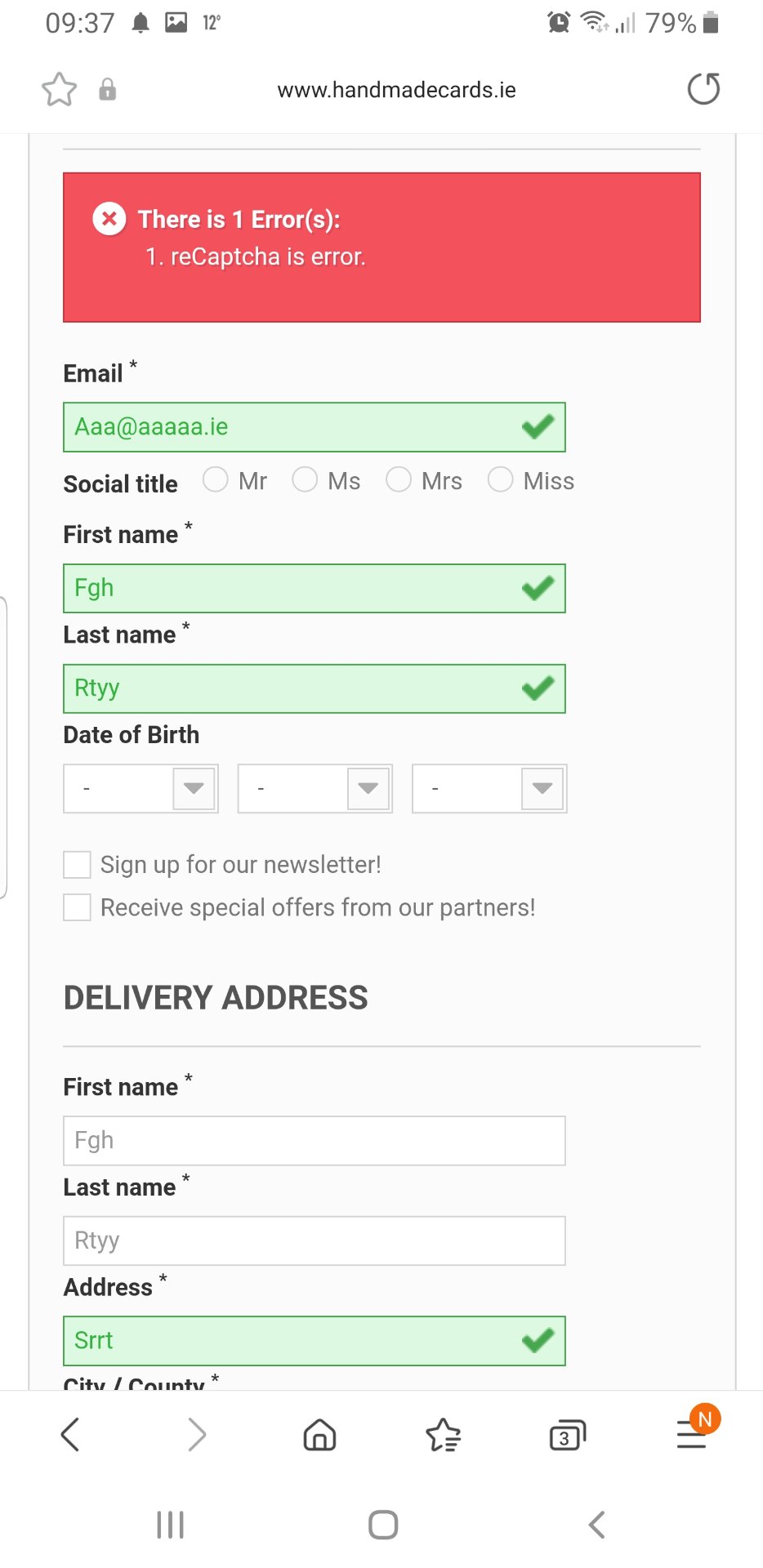Tap the browser forward arrow
Screen dimensions: 763x1568
[x=197, y=1435]
